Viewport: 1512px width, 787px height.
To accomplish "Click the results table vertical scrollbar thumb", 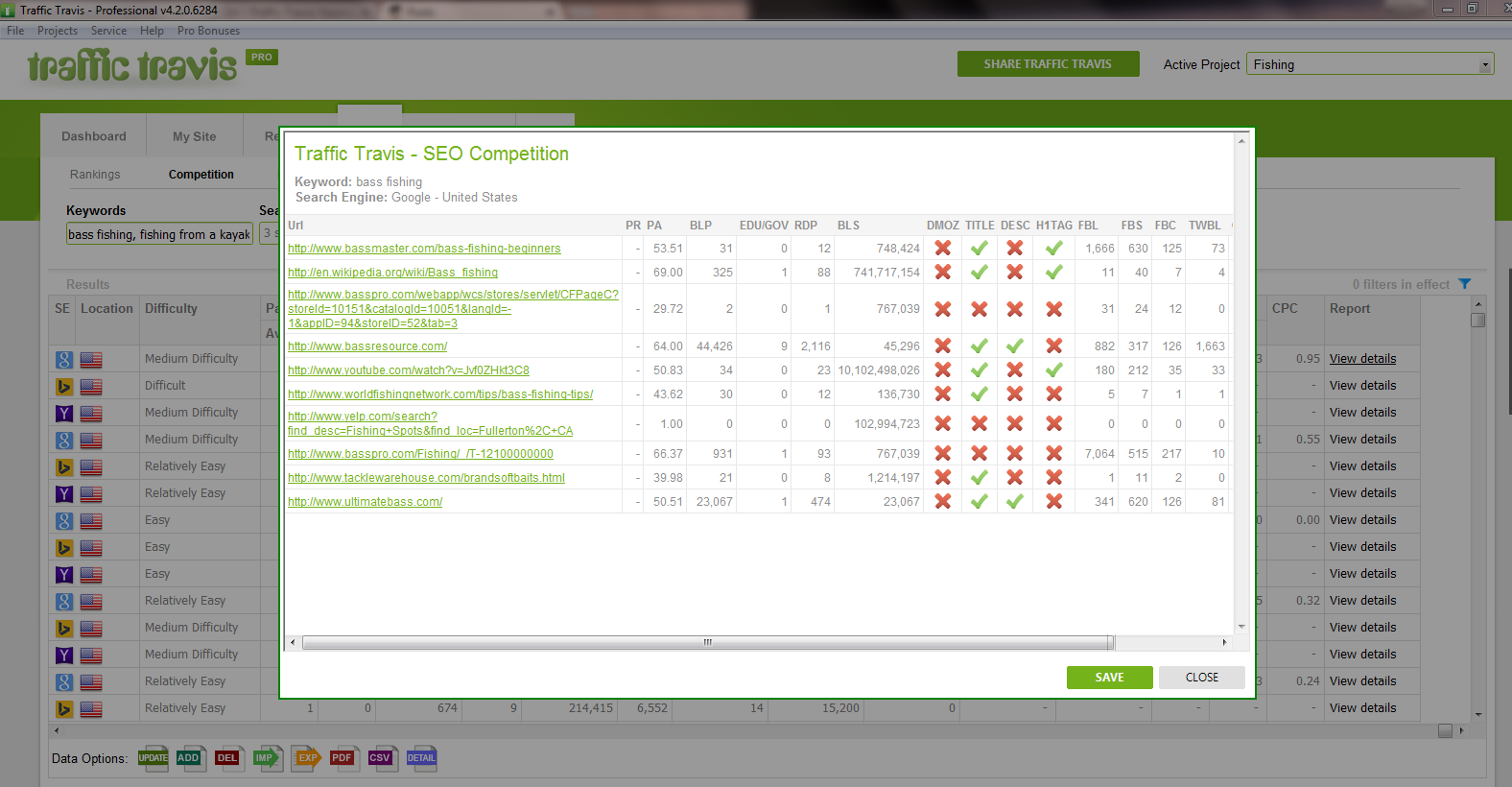I will pyautogui.click(x=1477, y=321).
